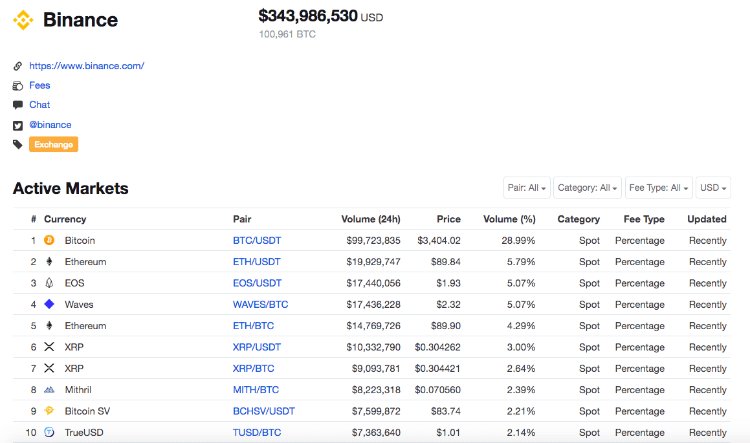Click the Mithril icon in row 8
This screenshot has width=750, height=443.
(49, 390)
